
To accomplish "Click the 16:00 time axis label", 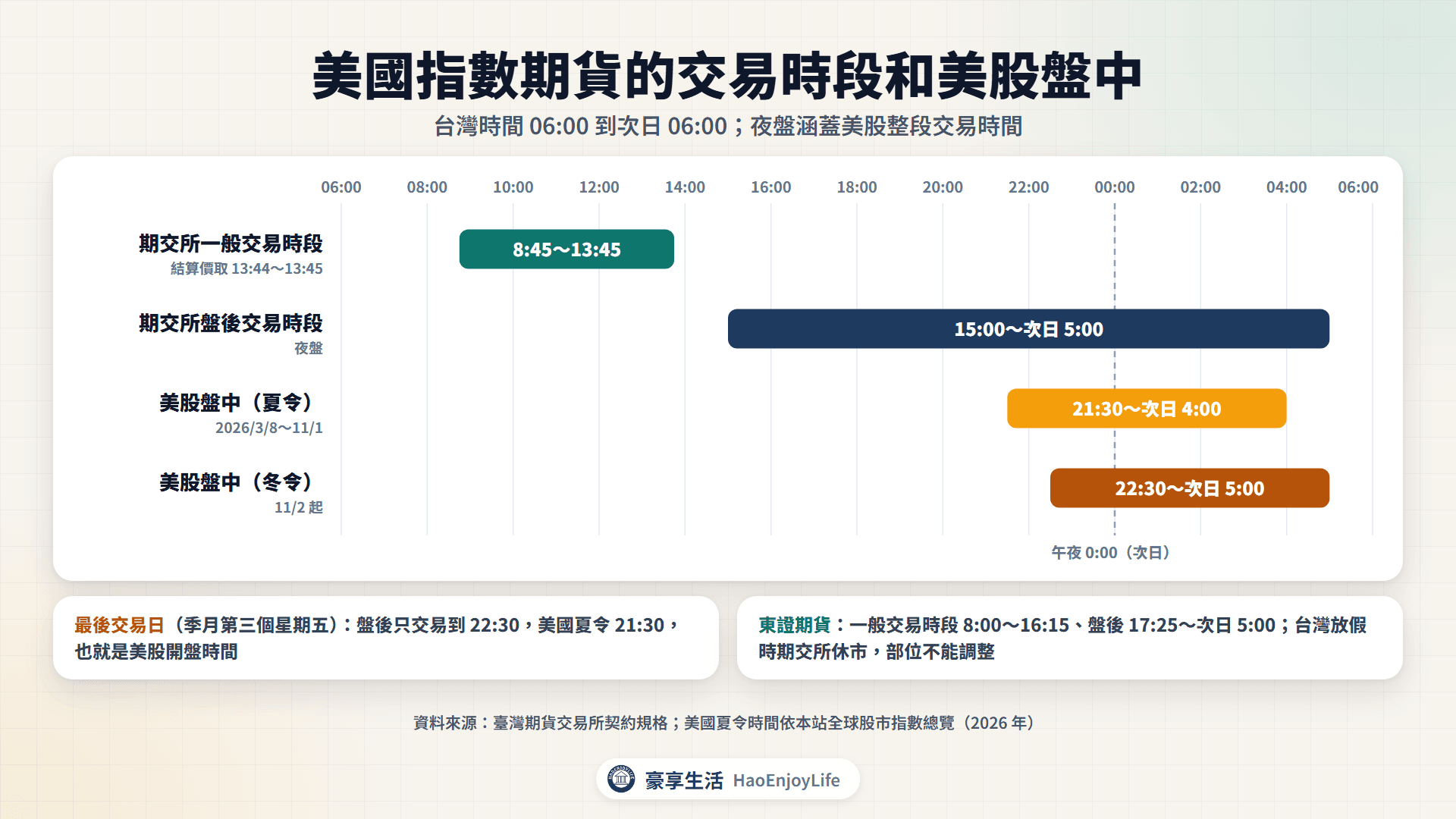I will pyautogui.click(x=771, y=187).
